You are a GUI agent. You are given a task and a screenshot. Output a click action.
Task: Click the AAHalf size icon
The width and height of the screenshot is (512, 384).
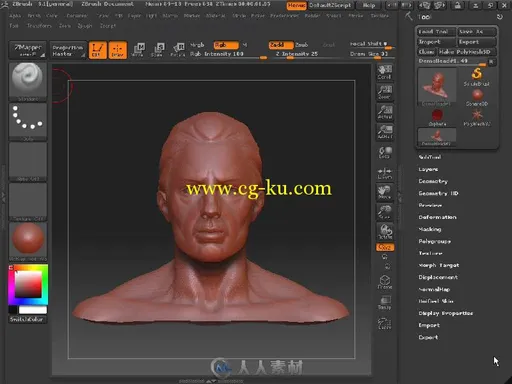(x=385, y=132)
